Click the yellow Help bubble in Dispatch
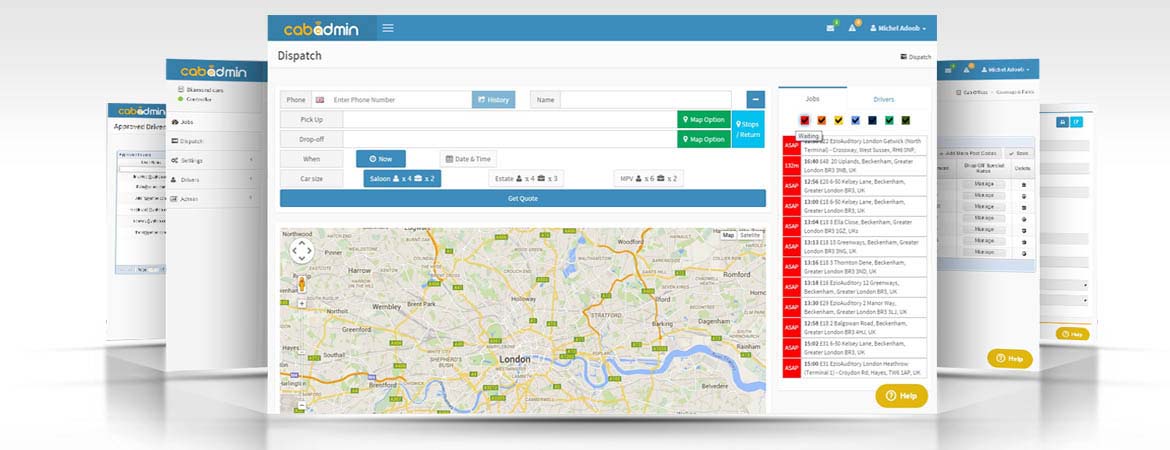 901,396
